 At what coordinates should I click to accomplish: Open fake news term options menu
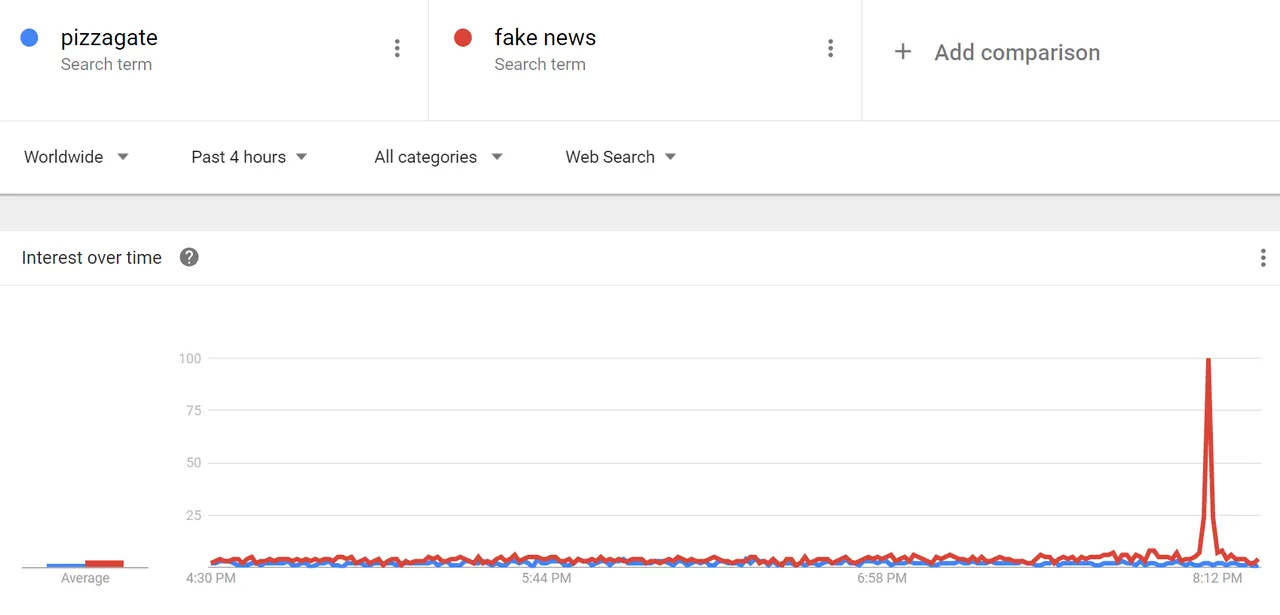click(x=830, y=49)
